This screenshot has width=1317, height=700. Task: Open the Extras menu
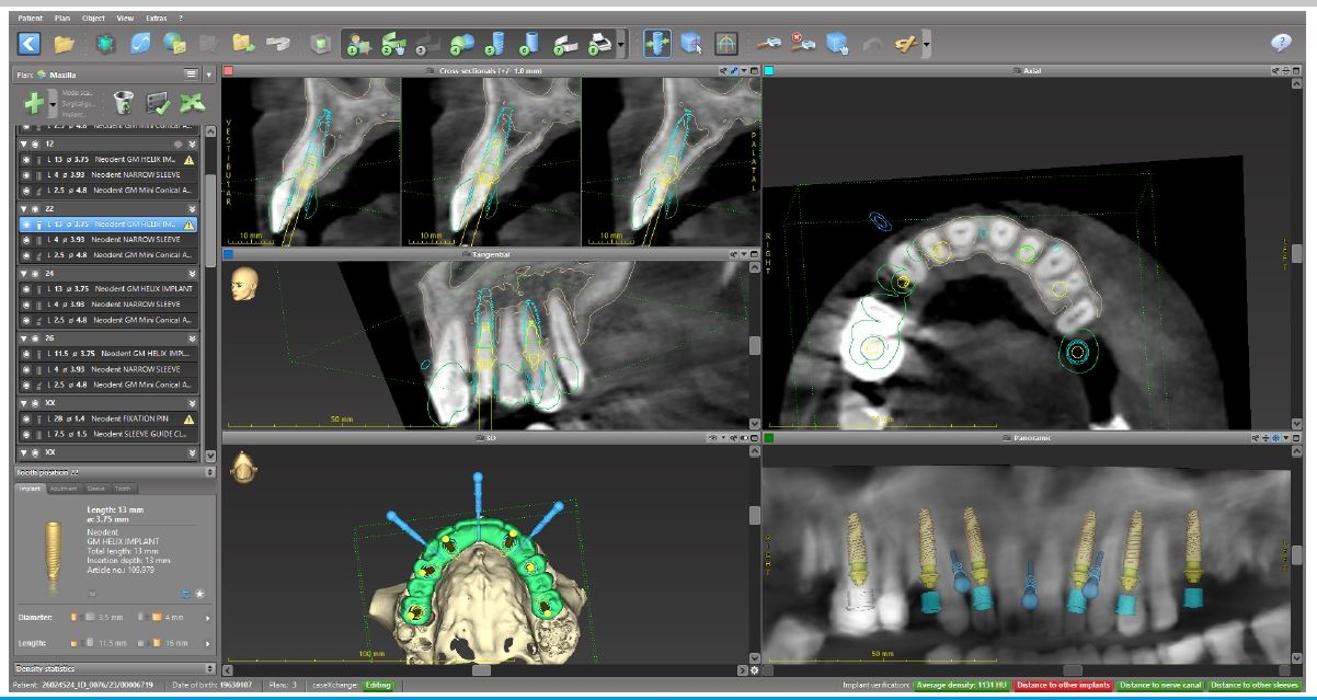pyautogui.click(x=157, y=18)
